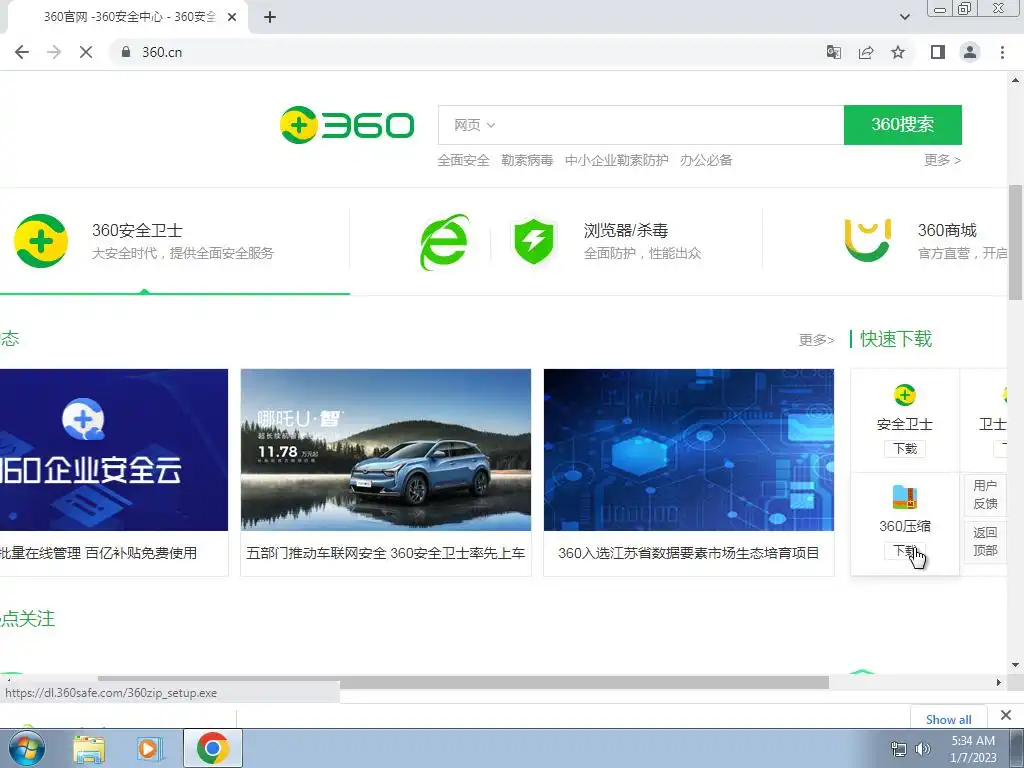
Task: Open the 办公必备 link
Action: (x=706, y=160)
